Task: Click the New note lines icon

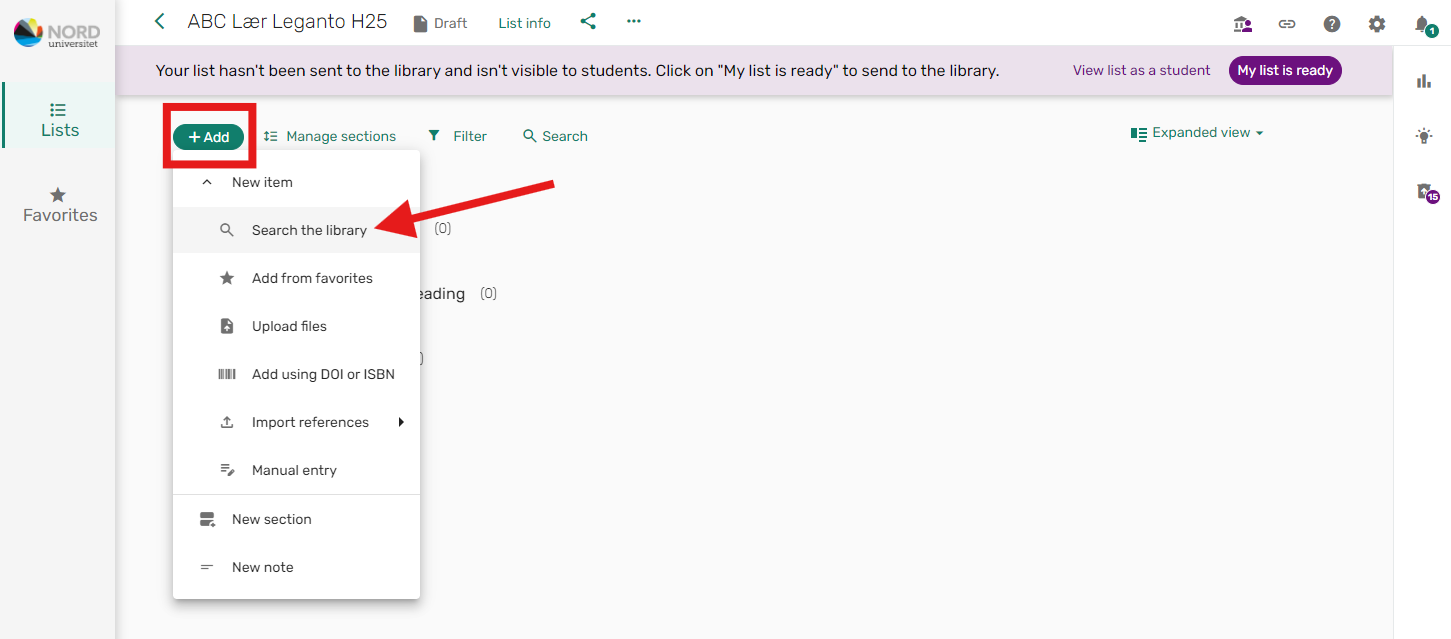Action: coord(207,567)
